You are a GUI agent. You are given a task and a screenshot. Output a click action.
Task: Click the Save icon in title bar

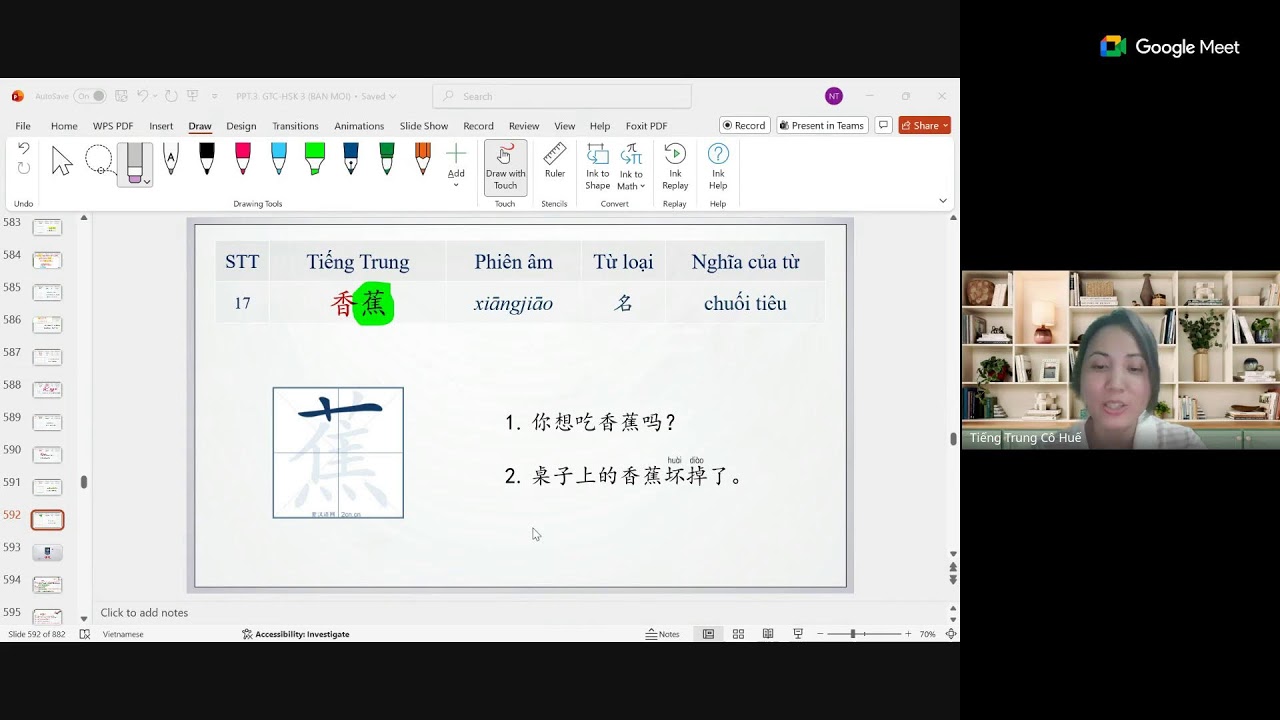pos(121,96)
